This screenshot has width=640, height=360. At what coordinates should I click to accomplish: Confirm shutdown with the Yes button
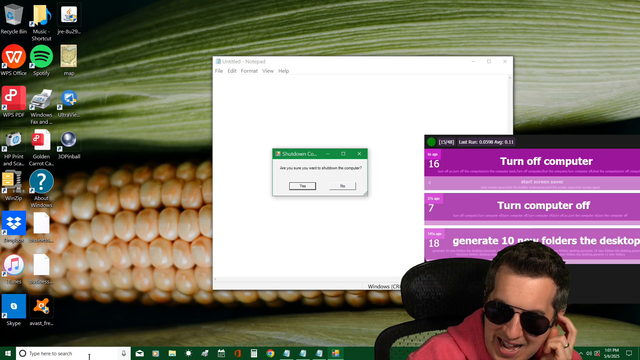[x=302, y=186]
